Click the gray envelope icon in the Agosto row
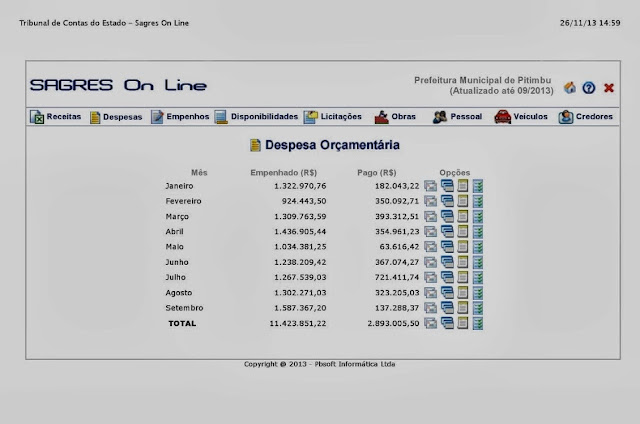This screenshot has height=424, width=640. tap(431, 293)
